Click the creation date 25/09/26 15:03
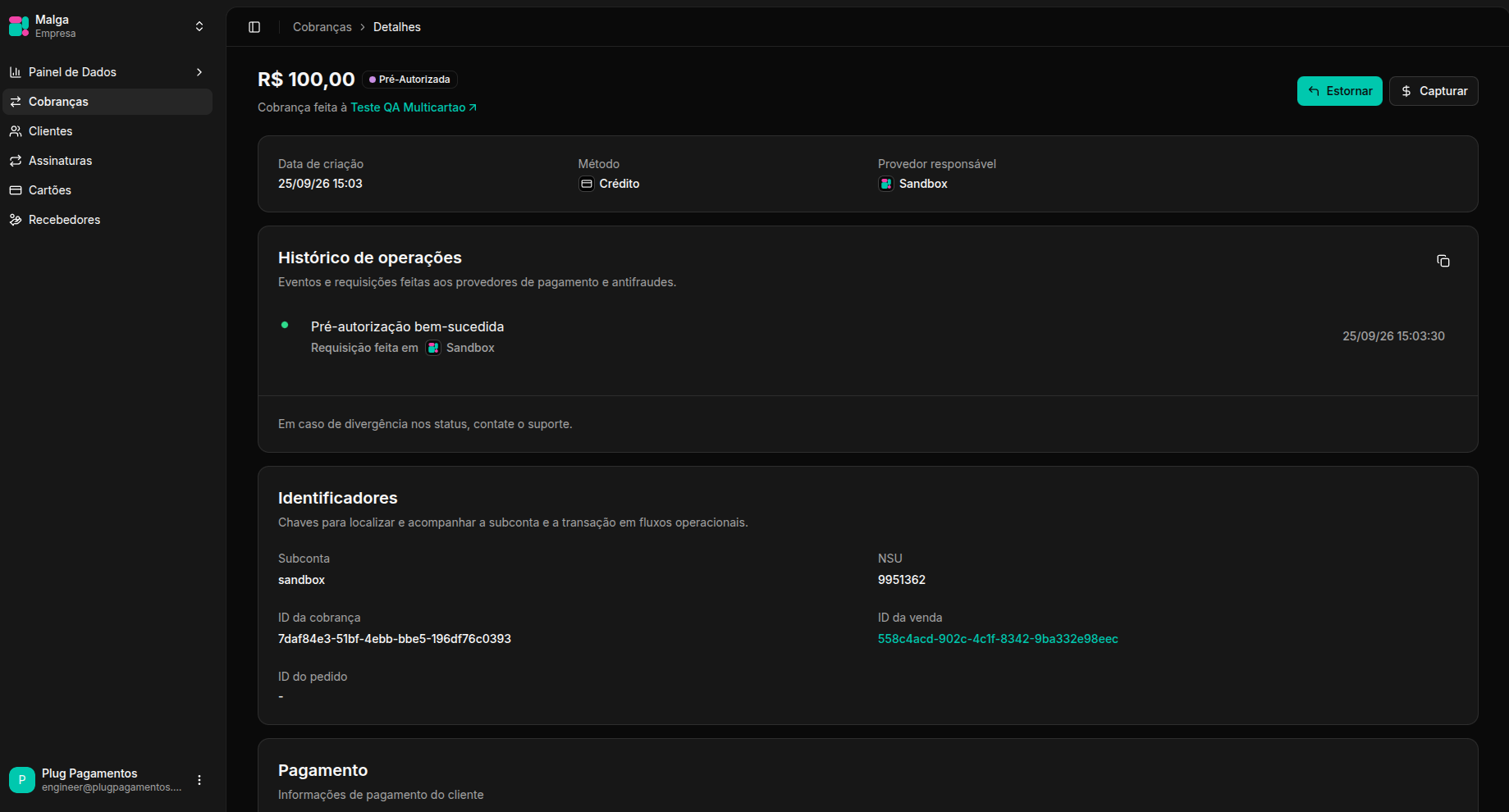1509x812 pixels. coord(320,184)
